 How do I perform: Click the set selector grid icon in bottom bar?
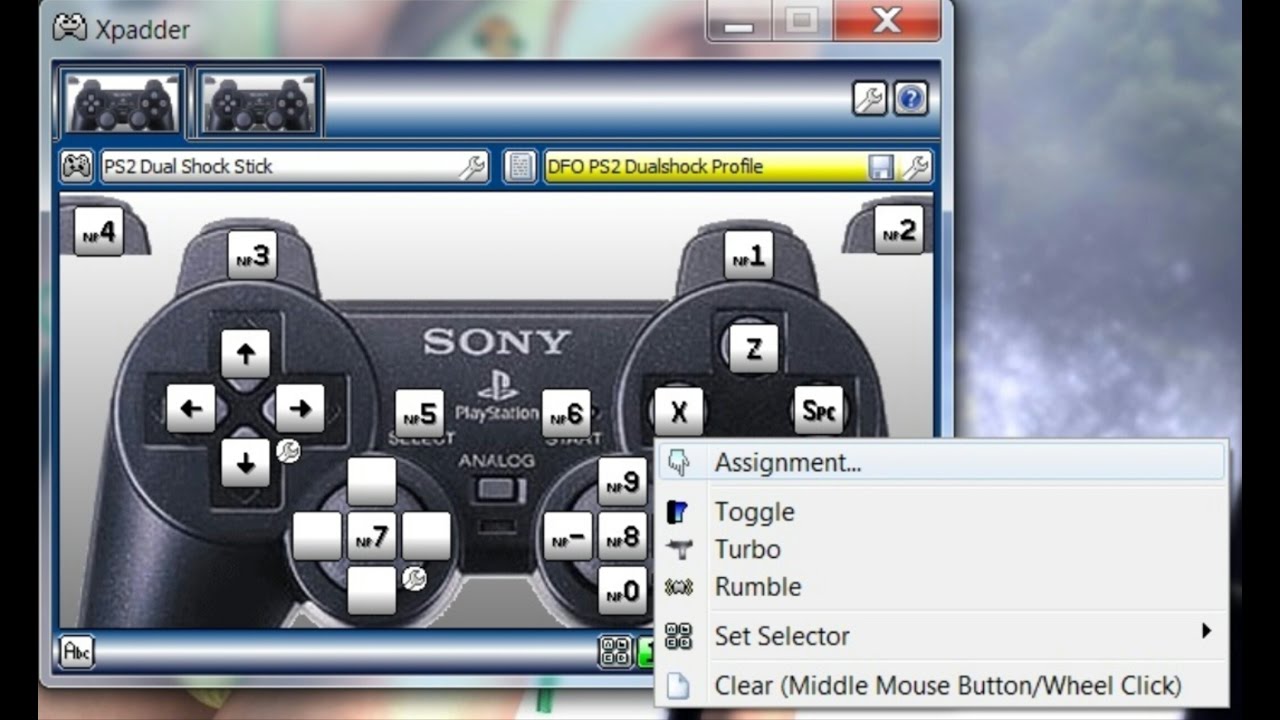click(615, 652)
